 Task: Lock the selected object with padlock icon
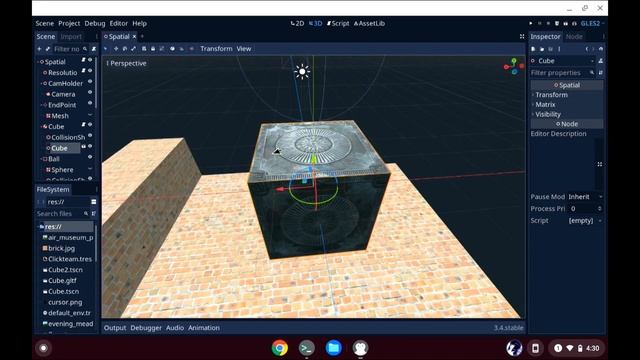pyautogui.click(x=153, y=49)
